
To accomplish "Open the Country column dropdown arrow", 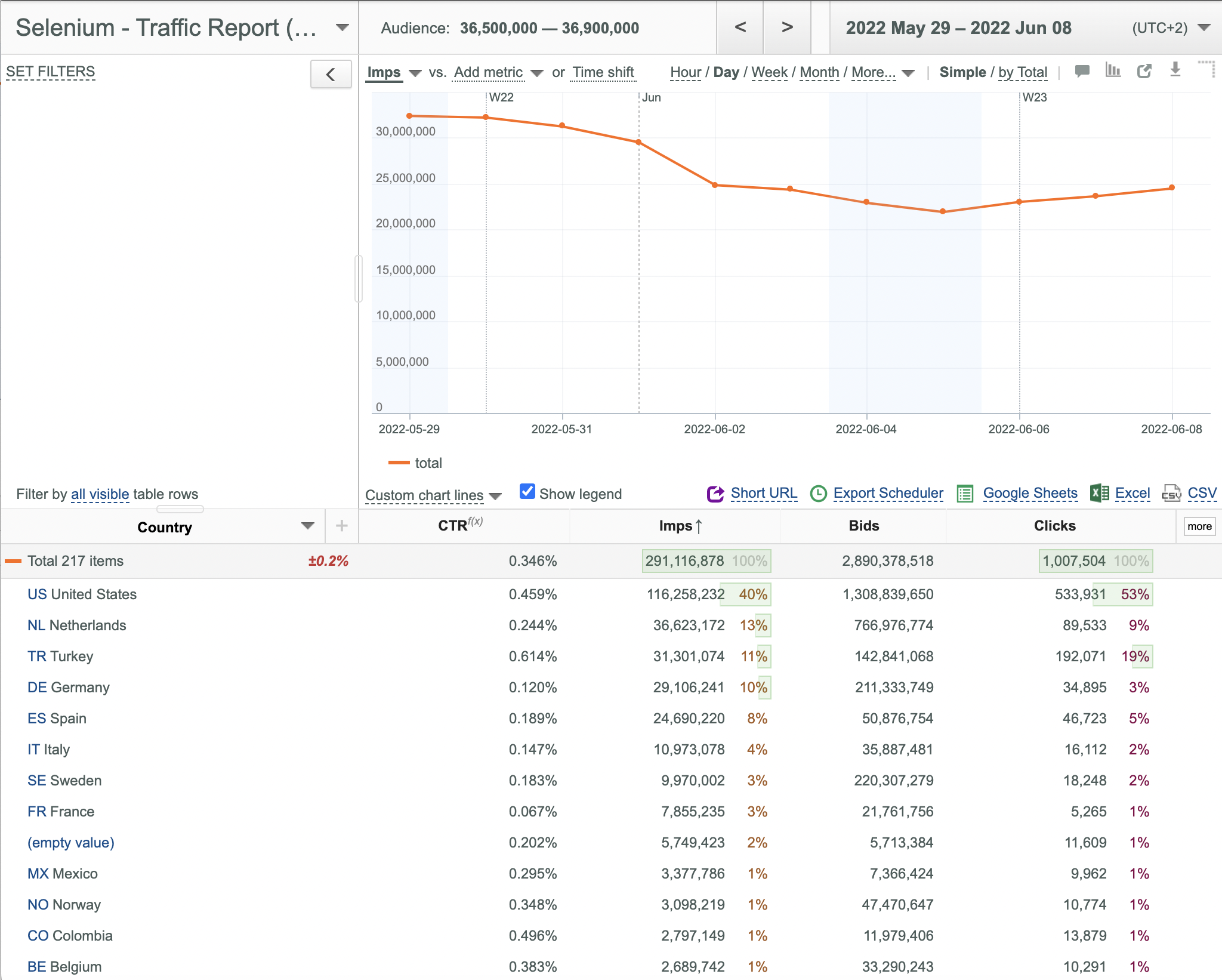I will coord(308,526).
